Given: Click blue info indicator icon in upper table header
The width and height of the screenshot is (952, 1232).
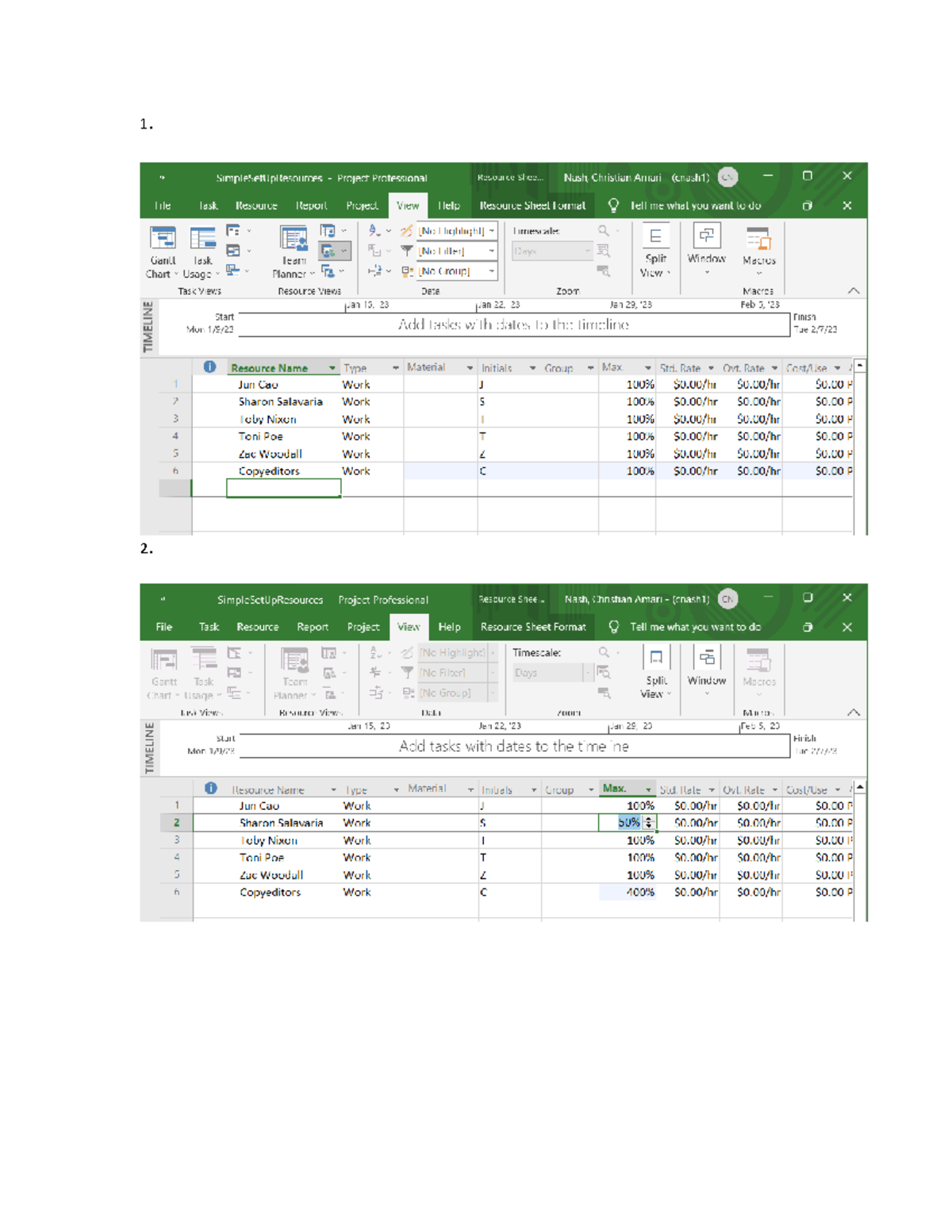Looking at the screenshot, I should 209,367.
